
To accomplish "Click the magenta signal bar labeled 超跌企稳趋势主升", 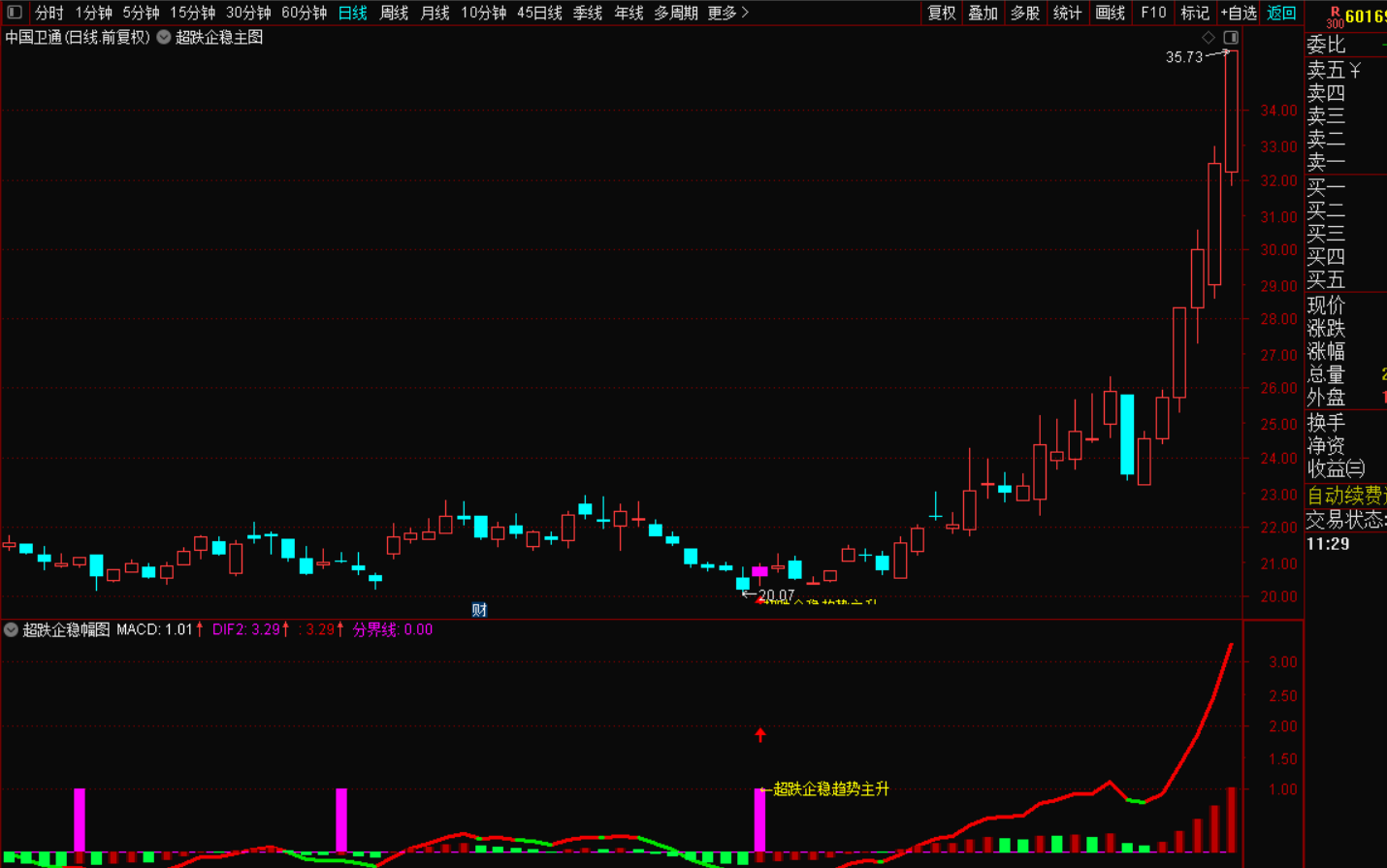I will (x=759, y=820).
